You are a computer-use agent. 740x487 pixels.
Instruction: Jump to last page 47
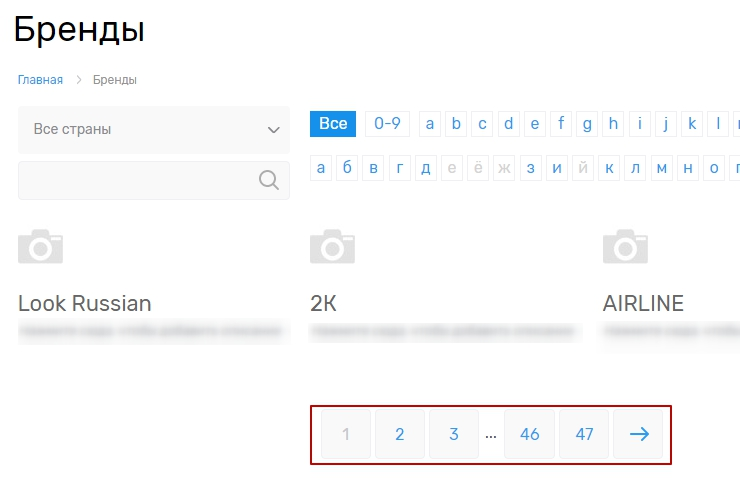pyautogui.click(x=584, y=434)
